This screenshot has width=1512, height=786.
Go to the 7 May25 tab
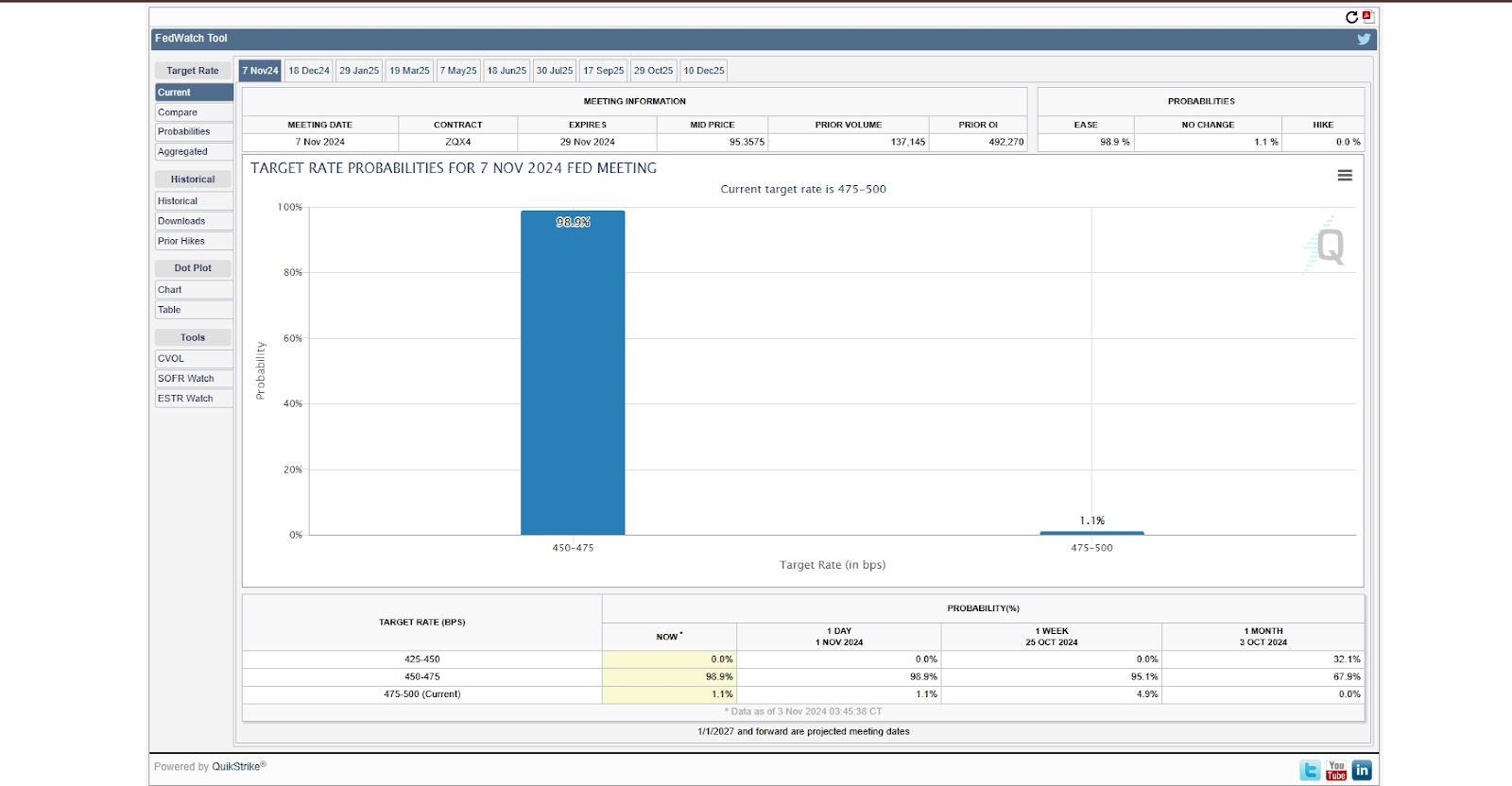click(458, 71)
